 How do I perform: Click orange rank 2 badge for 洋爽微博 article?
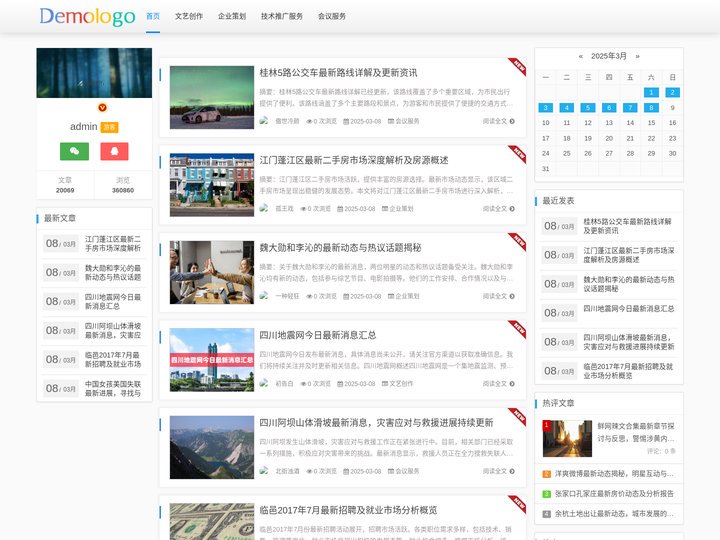tap(546, 474)
